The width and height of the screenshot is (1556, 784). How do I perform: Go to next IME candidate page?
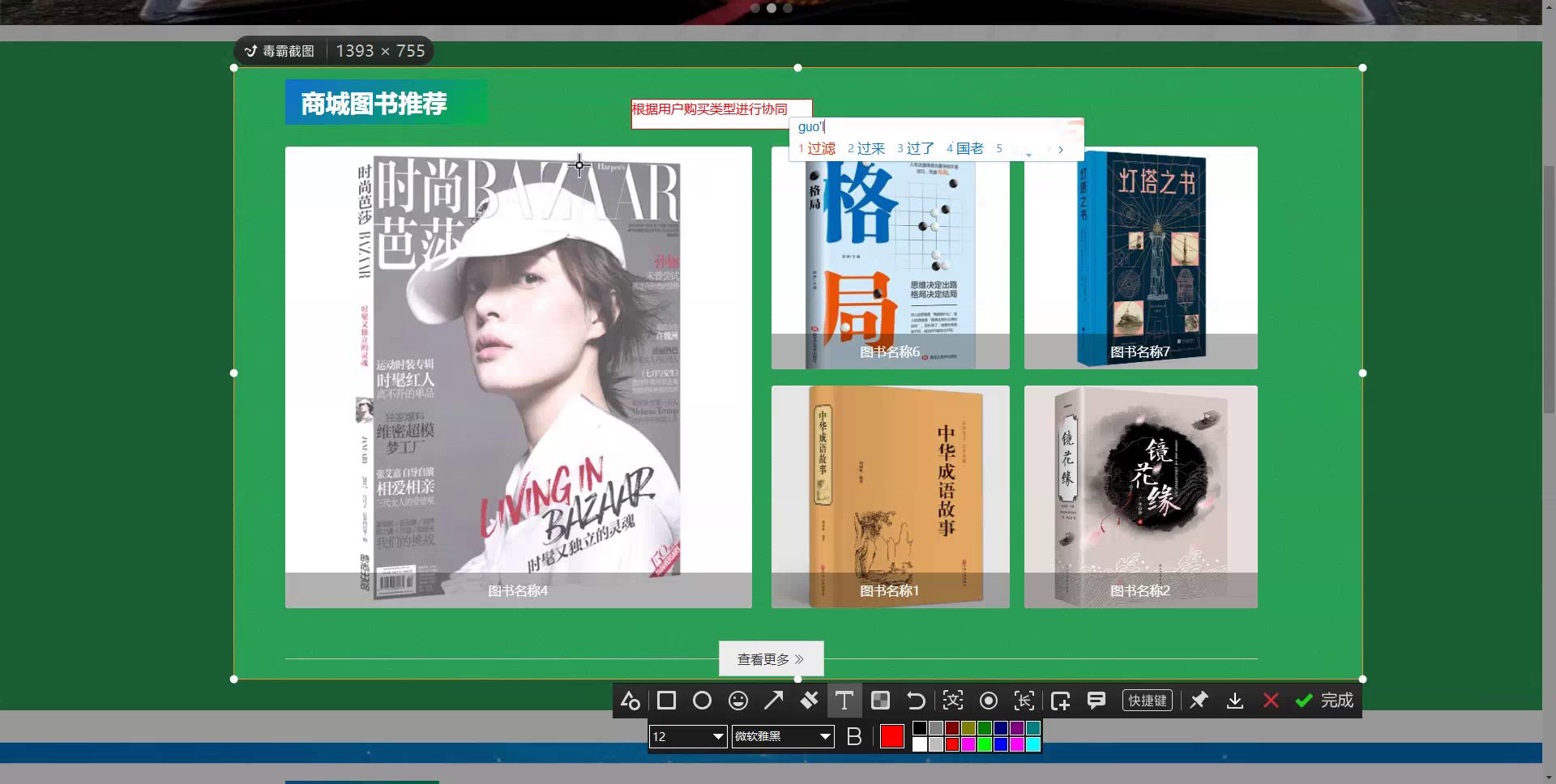pos(1060,149)
